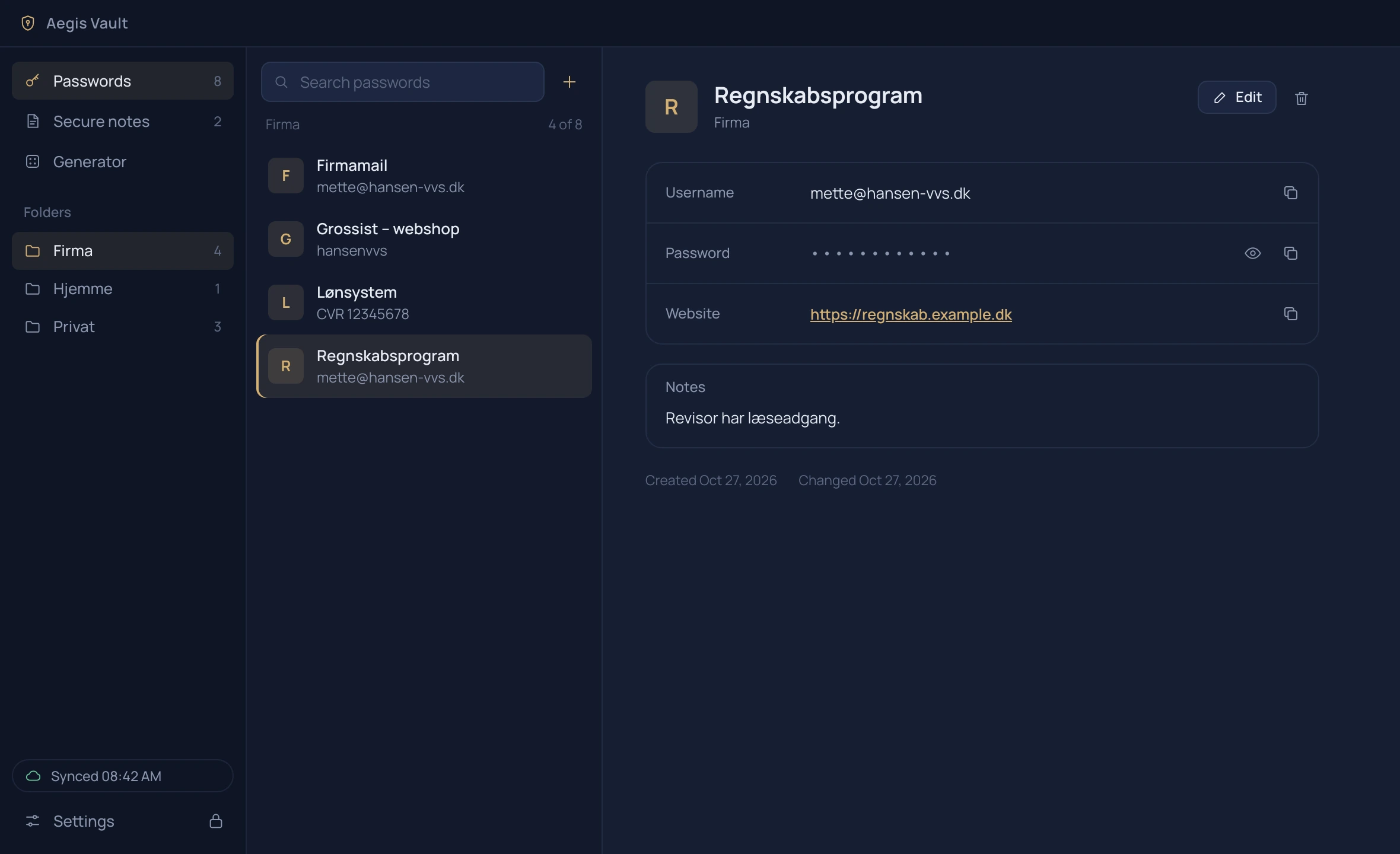Click the search magnifier icon
Image resolution: width=1400 pixels, height=854 pixels.
click(282, 82)
